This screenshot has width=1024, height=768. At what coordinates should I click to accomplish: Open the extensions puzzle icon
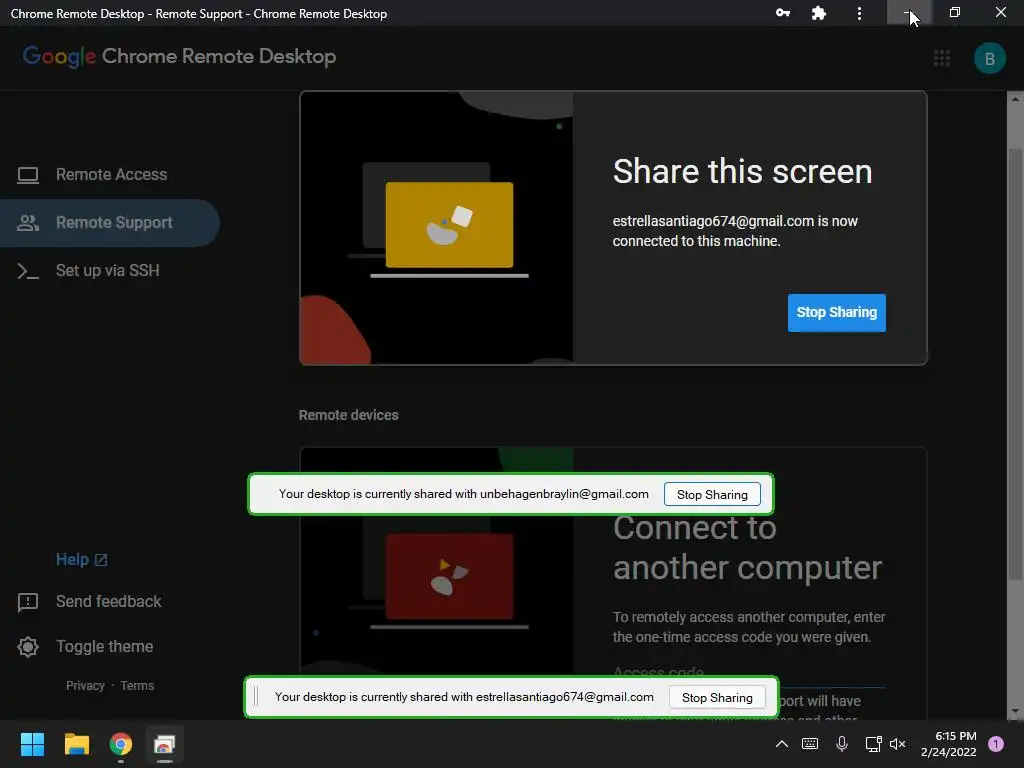point(818,13)
